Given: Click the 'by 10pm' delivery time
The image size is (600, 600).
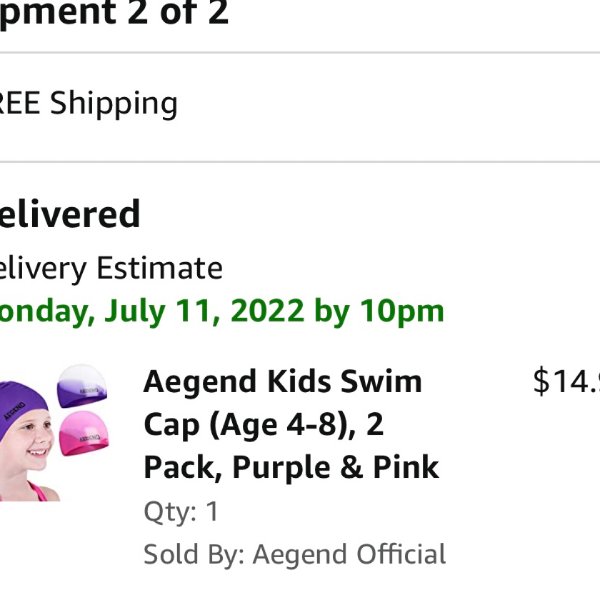Looking at the screenshot, I should click(x=379, y=312).
